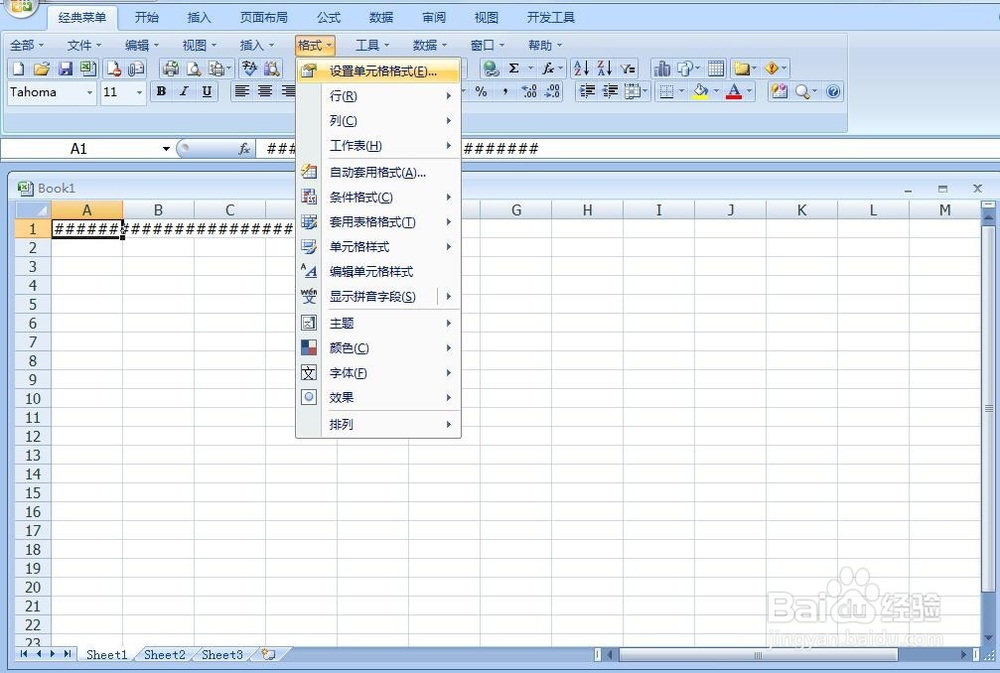Click the Insert table grid icon
Screen dimensions: 1000x673
tap(716, 68)
